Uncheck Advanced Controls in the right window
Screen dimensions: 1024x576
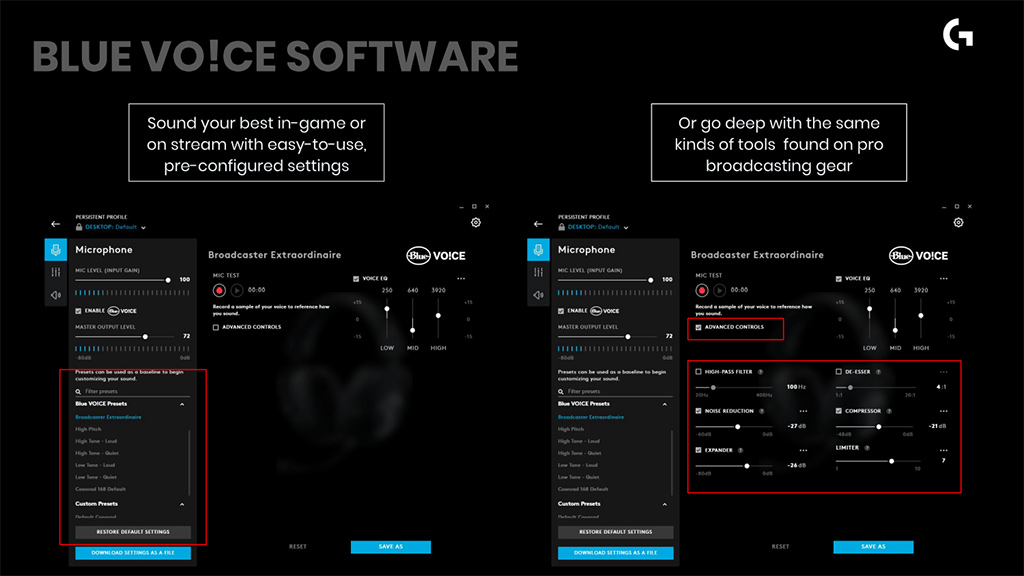click(698, 327)
